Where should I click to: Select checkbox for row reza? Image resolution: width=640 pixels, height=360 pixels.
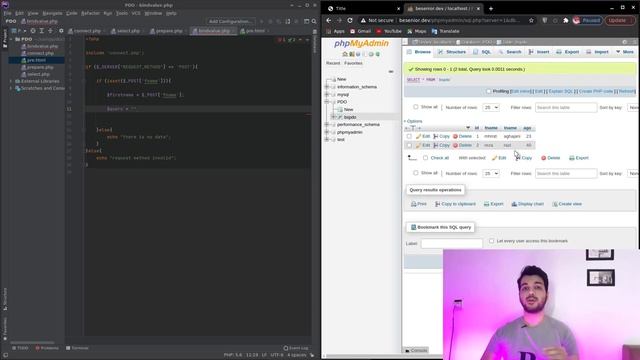pyautogui.click(x=409, y=145)
